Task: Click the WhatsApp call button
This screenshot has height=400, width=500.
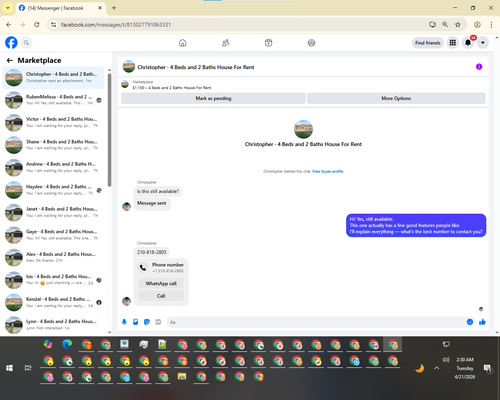Action: 161,283
